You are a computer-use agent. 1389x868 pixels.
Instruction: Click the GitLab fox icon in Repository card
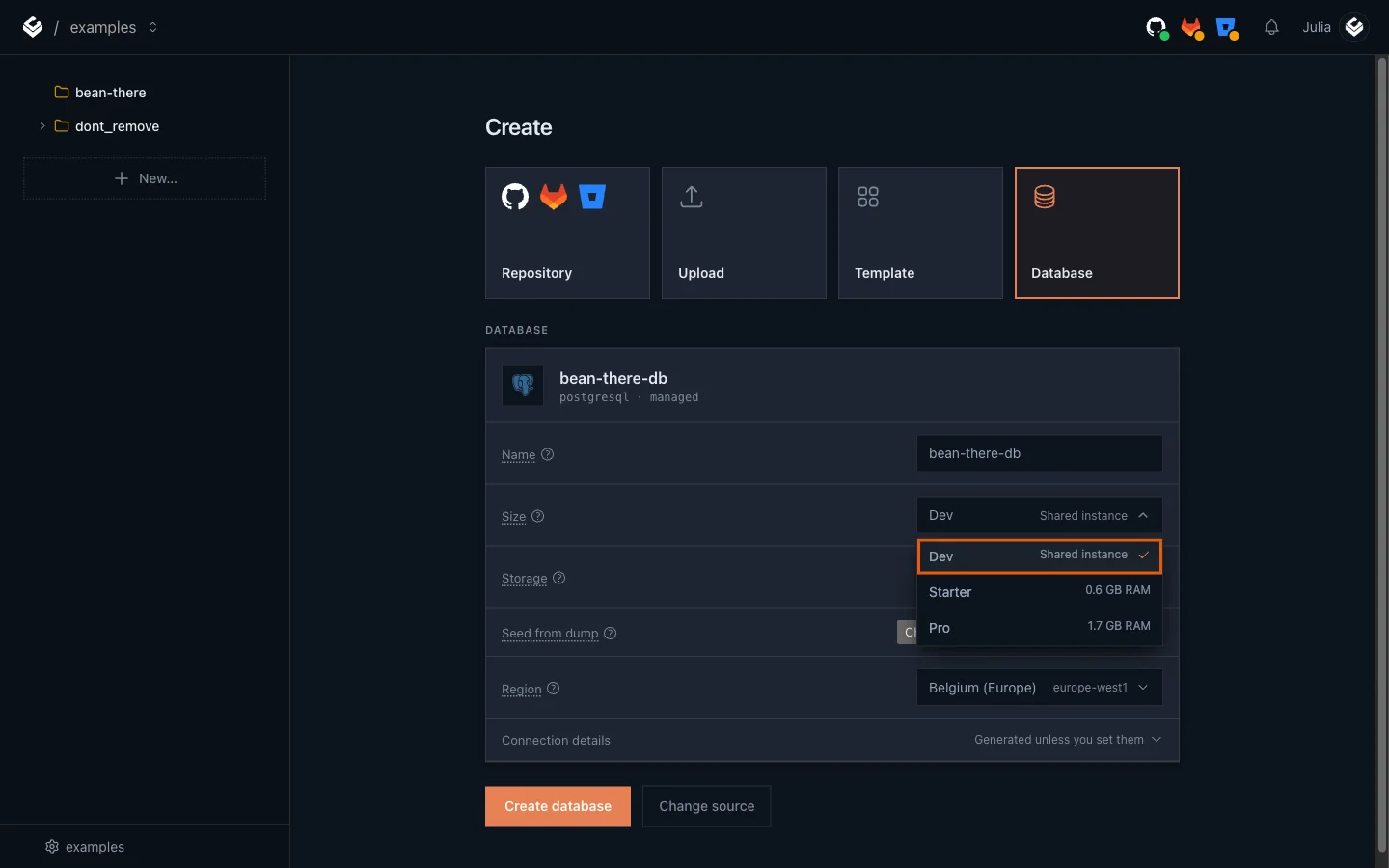[554, 197]
